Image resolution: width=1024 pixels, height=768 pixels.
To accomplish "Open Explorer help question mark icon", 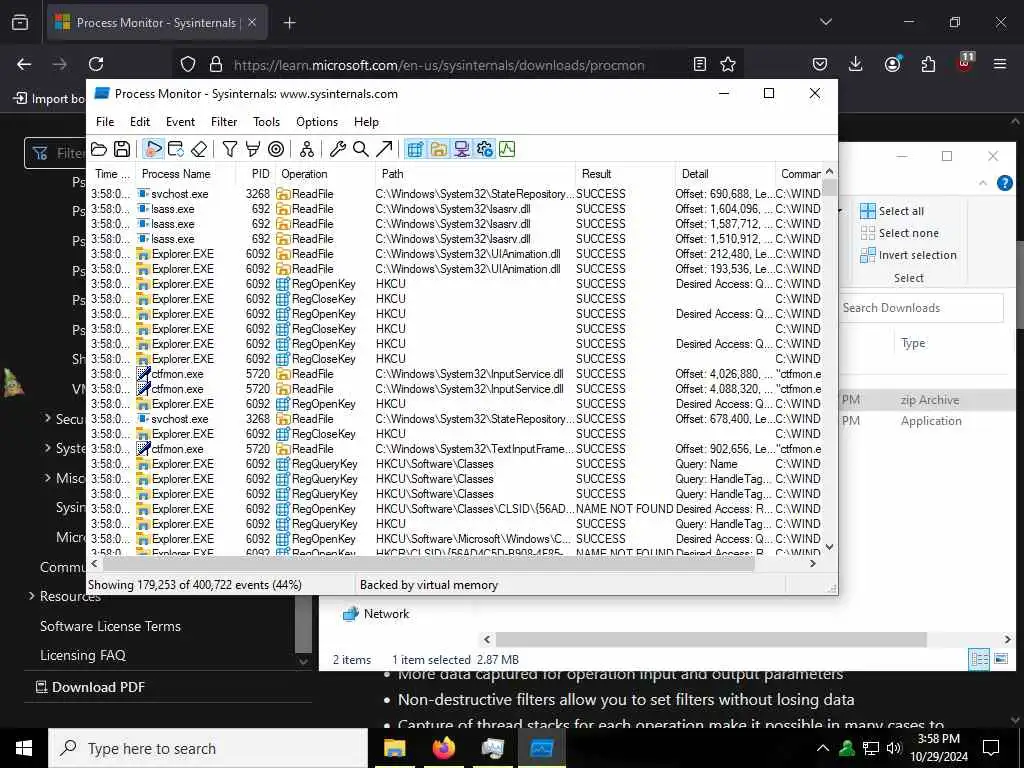I will click(1005, 184).
